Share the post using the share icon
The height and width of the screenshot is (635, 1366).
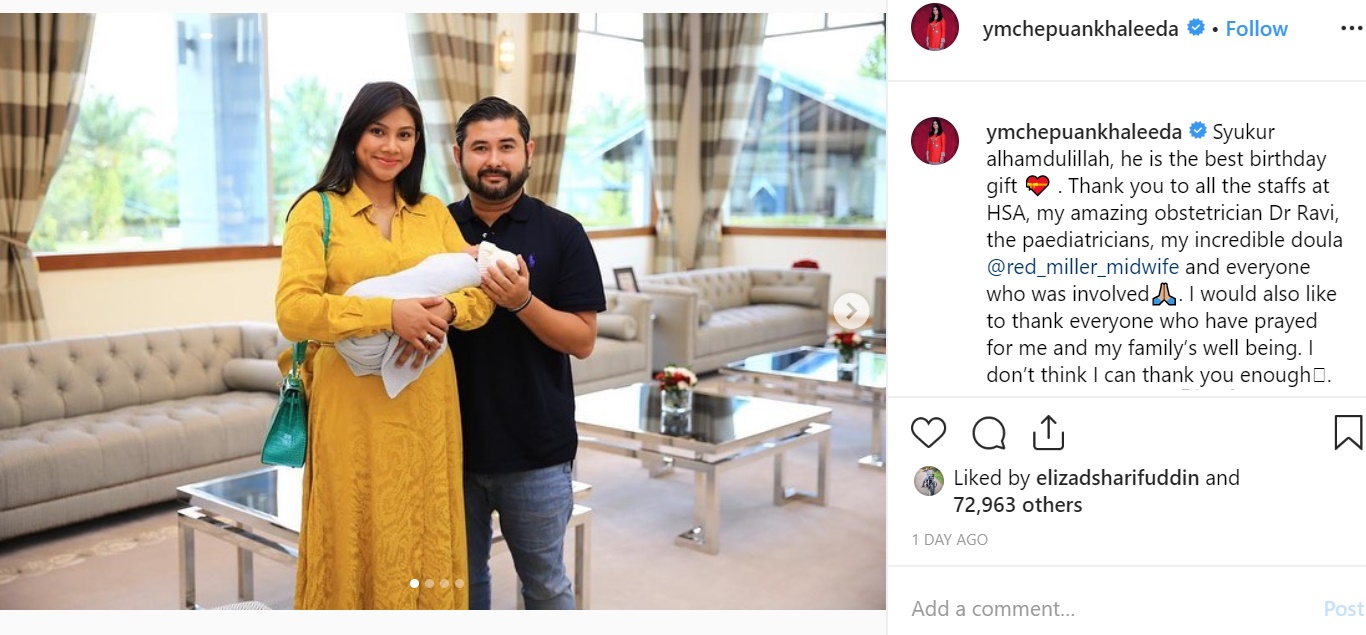coord(1047,432)
